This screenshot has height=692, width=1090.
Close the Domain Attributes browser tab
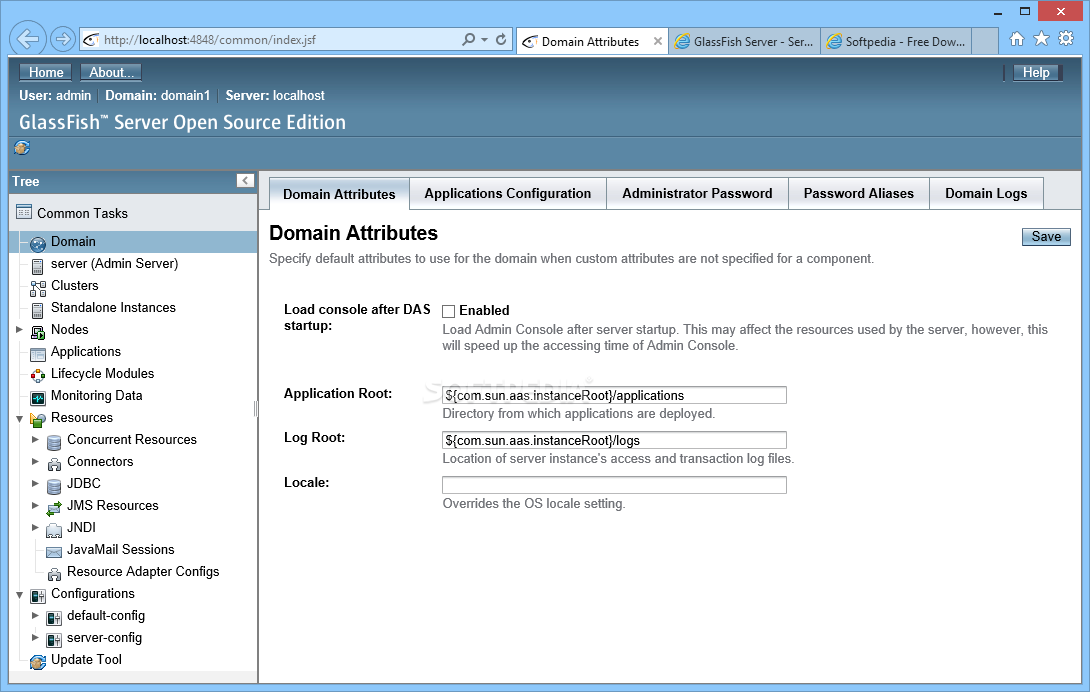(x=658, y=42)
